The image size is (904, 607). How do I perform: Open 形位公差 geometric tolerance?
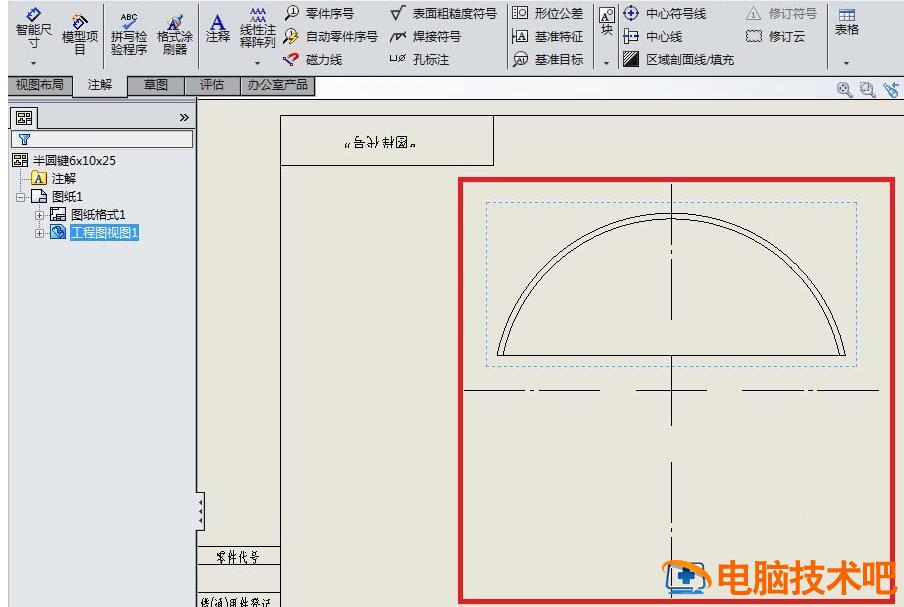pyautogui.click(x=547, y=13)
